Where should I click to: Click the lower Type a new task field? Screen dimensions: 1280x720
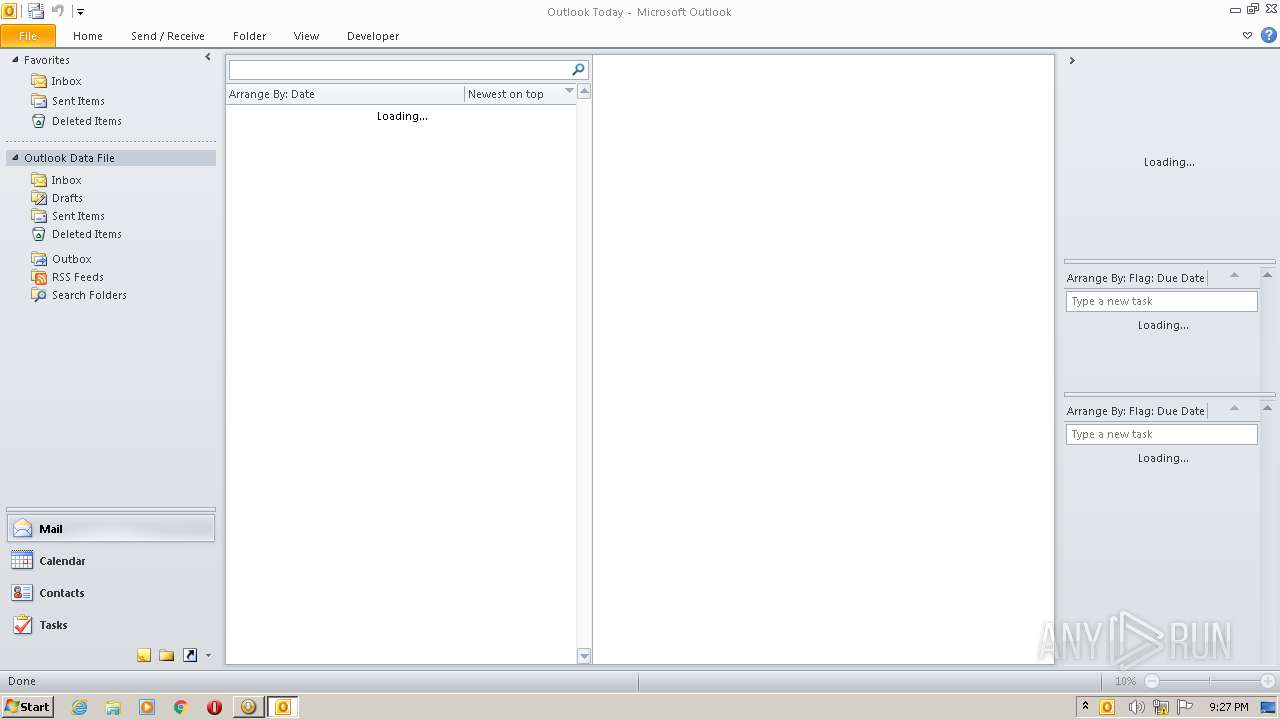coord(1161,434)
